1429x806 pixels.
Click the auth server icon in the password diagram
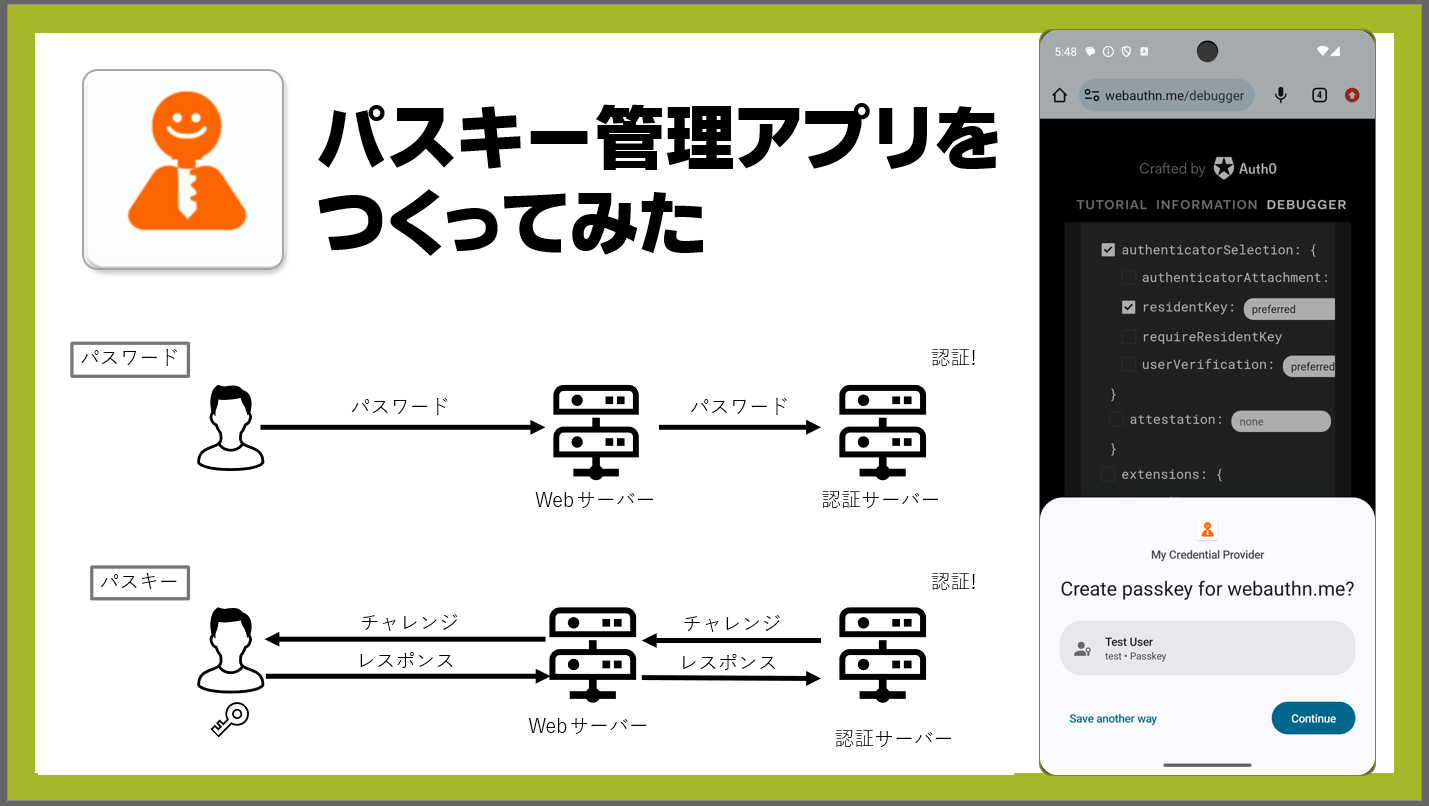pos(882,432)
